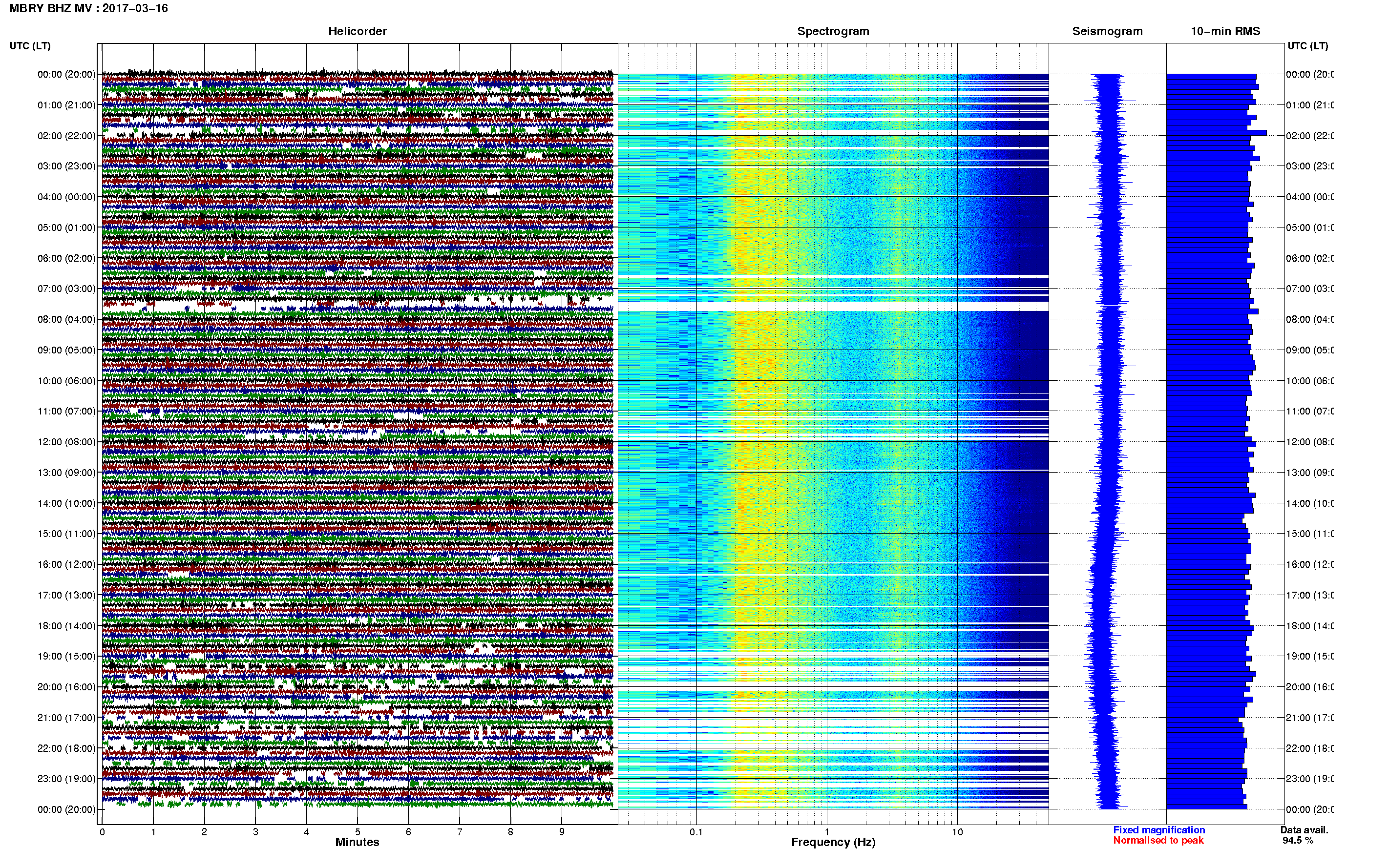
Task: Click Minutes axis tick '3'
Action: 255,832
